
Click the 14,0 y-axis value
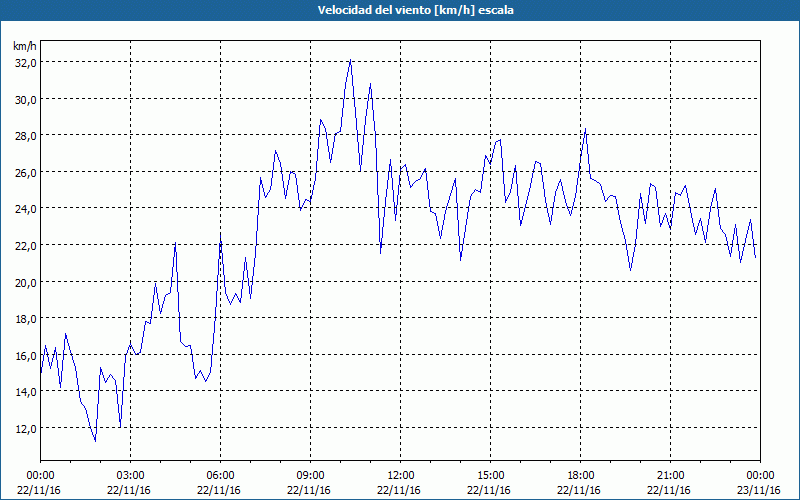[26, 392]
